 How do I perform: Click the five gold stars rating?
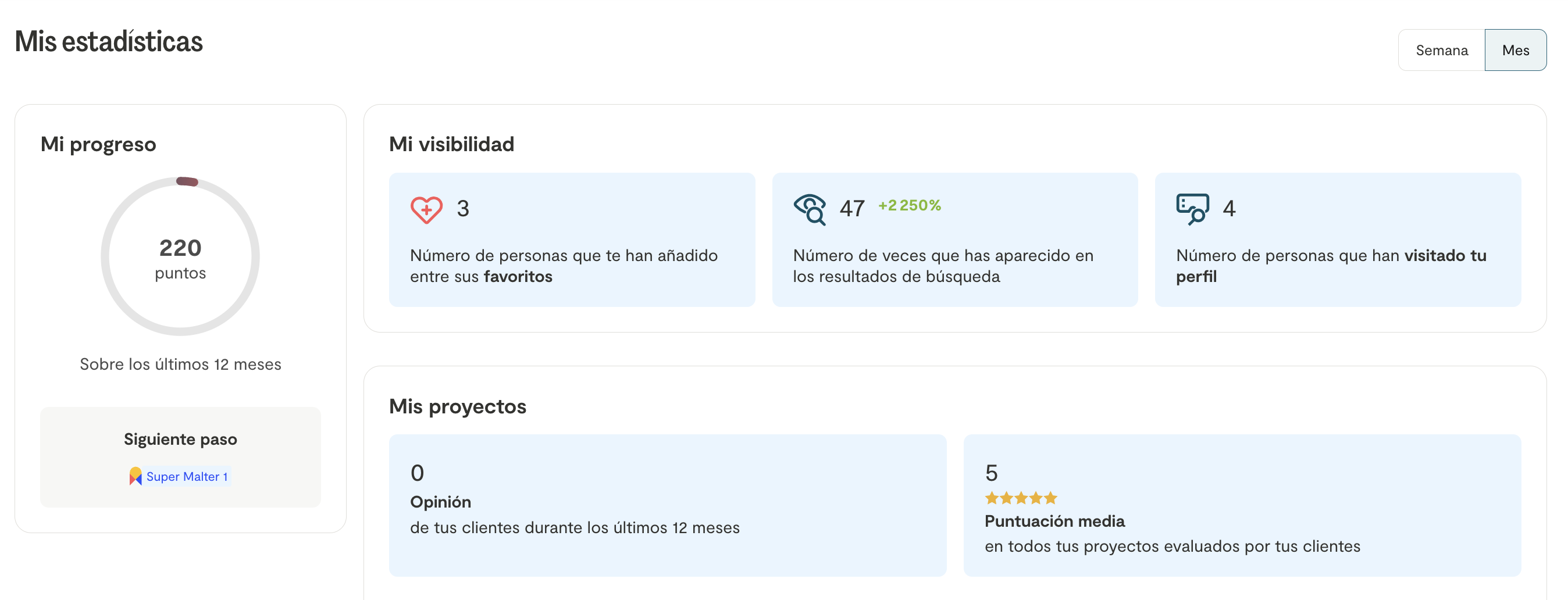point(1021,498)
